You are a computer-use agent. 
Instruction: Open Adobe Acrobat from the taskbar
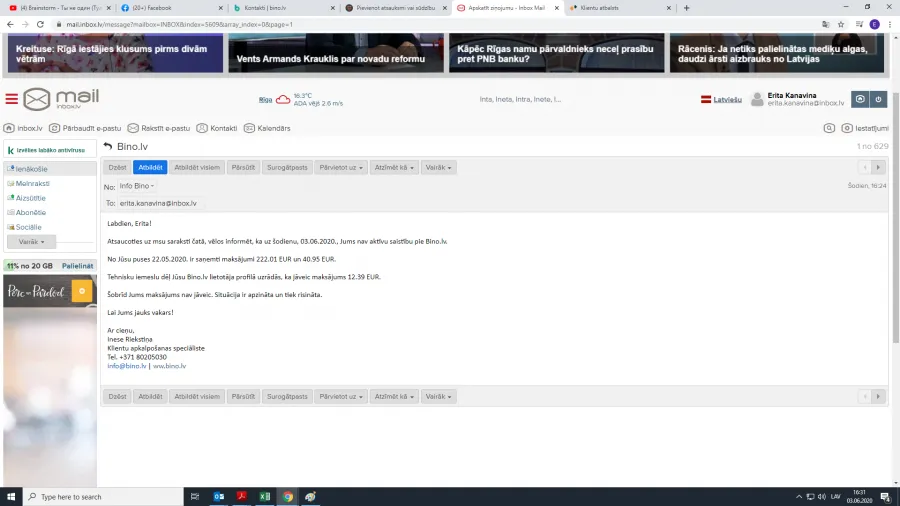point(242,497)
